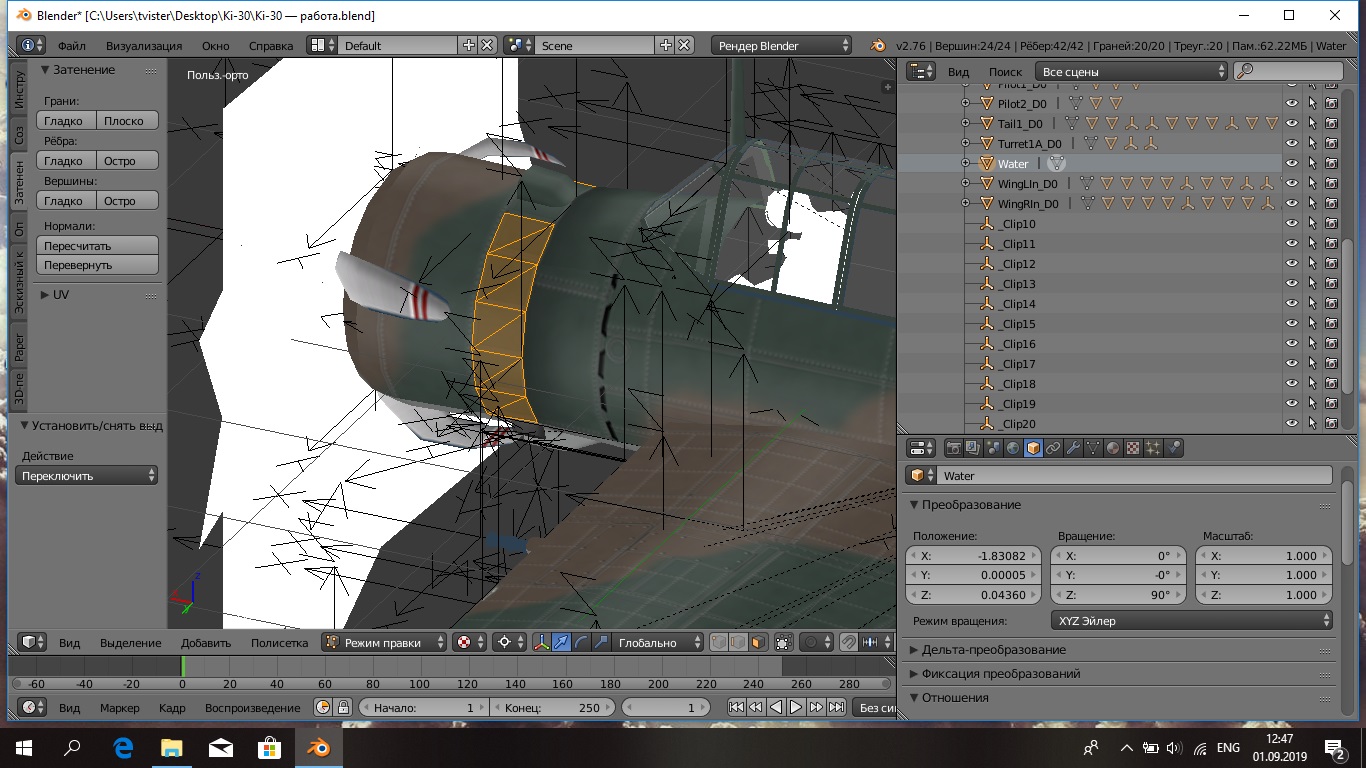The image size is (1366, 768).
Task: Select the rotate manipulator arc icon
Action: (x=582, y=643)
